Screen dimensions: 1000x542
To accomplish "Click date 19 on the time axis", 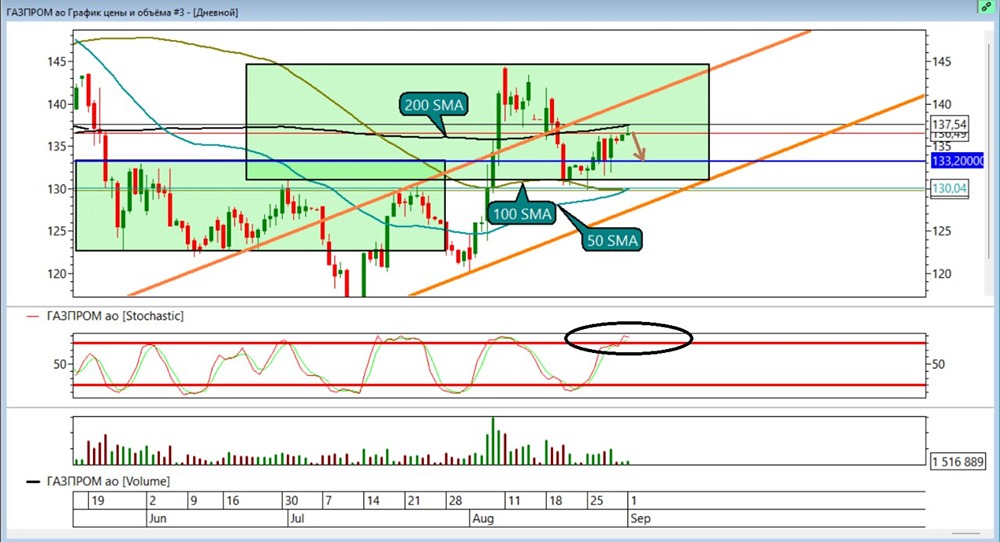I will 98,501.
